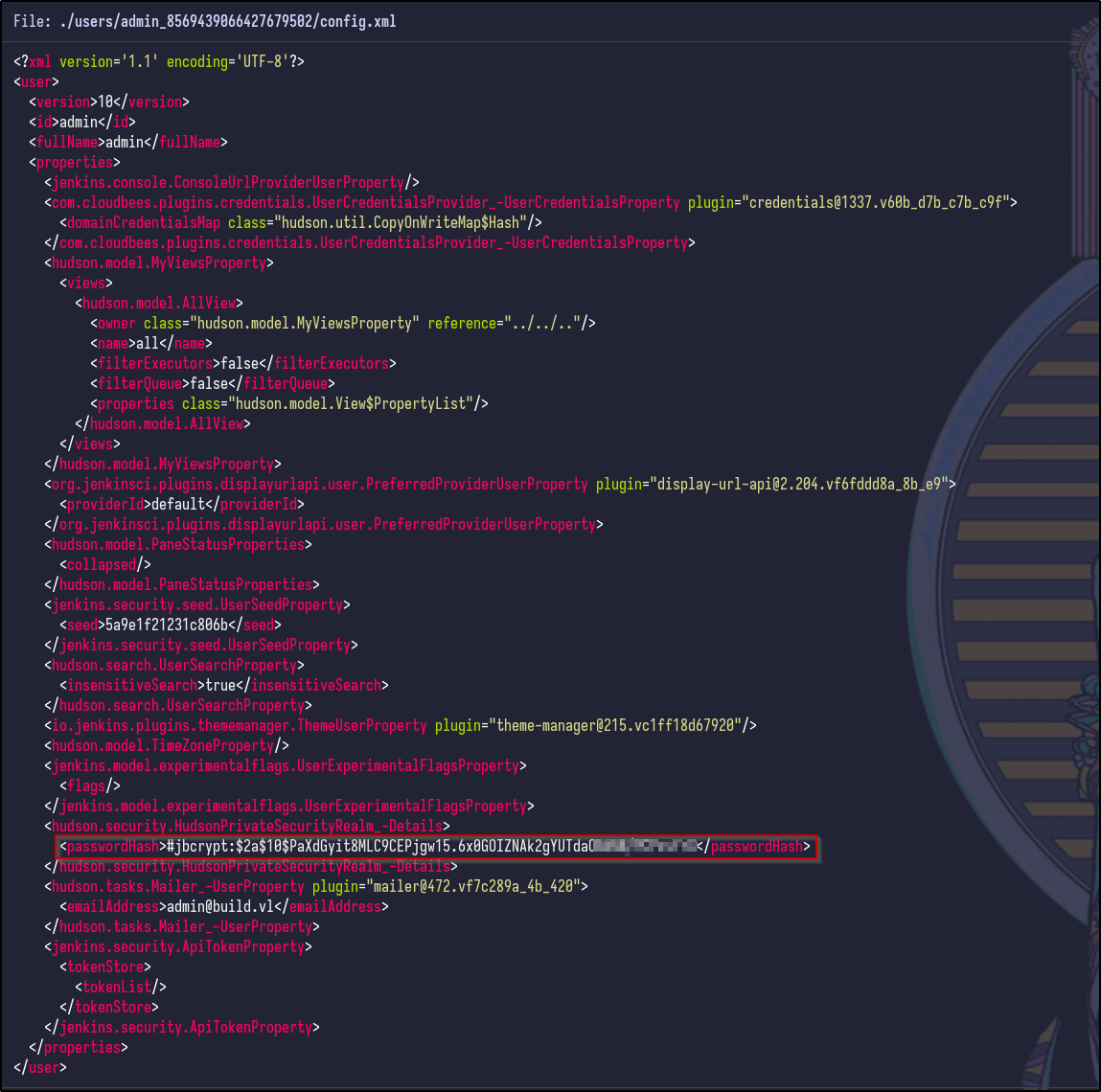Click the theme-manager ThemeUserProperty line
This screenshot has width=1101, height=1092.
[400, 725]
